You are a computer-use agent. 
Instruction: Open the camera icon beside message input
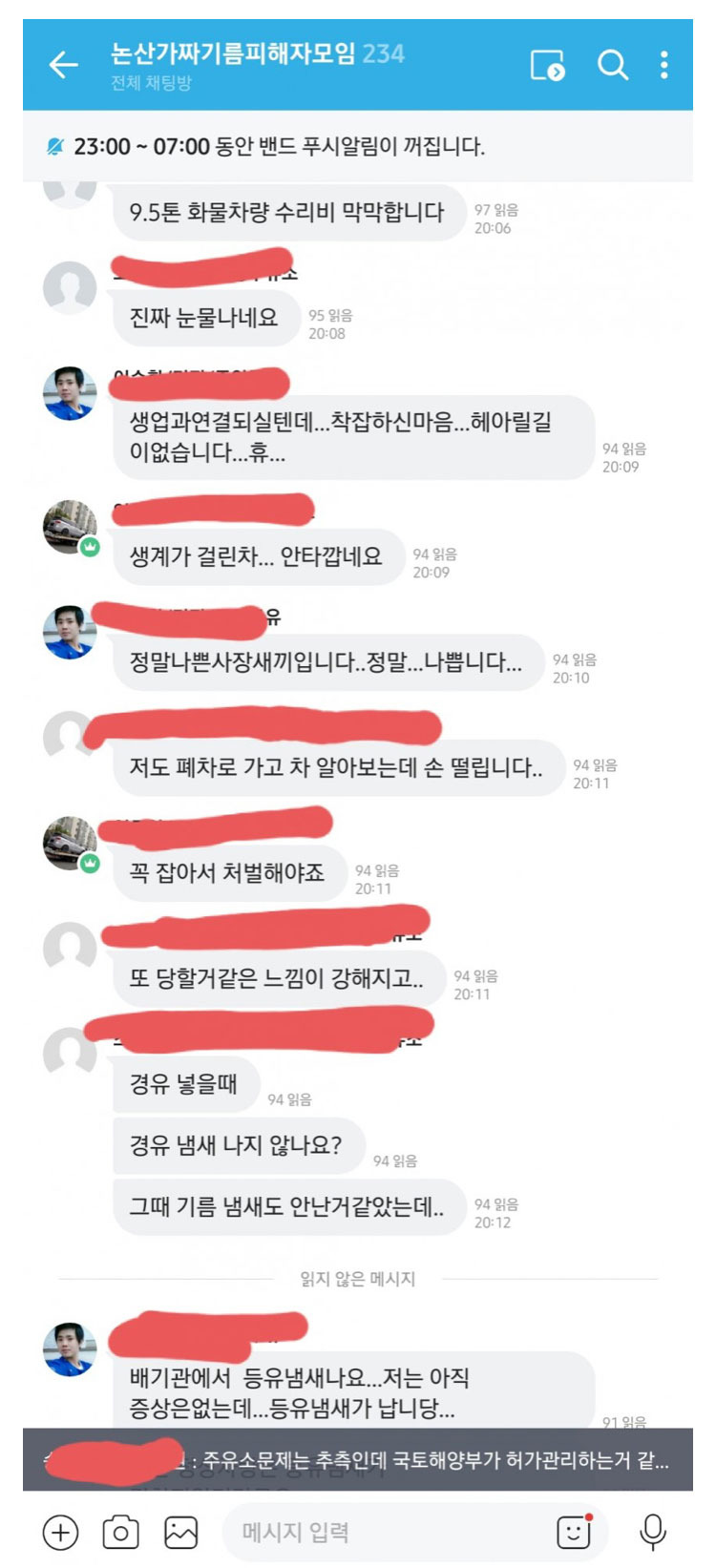click(x=120, y=1532)
